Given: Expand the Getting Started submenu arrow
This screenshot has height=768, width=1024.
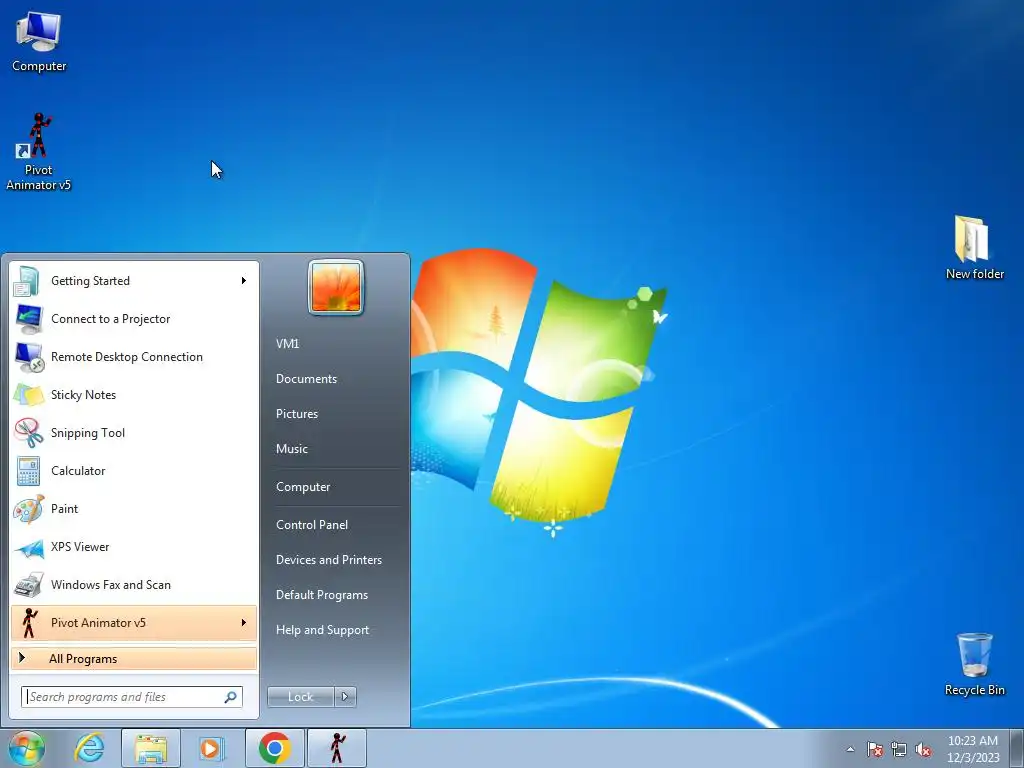Looking at the screenshot, I should click(244, 281).
